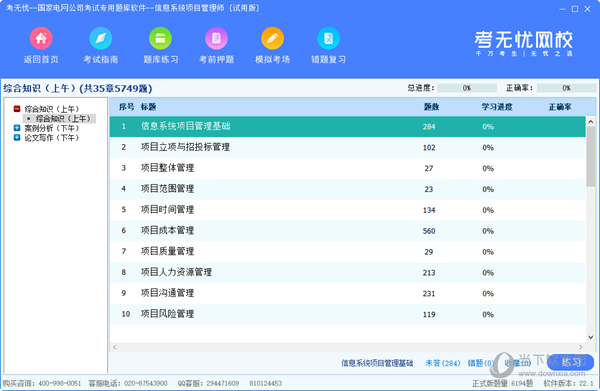The image size is (600, 391).
Task: Click the 学习进度 column header
Action: click(497, 107)
